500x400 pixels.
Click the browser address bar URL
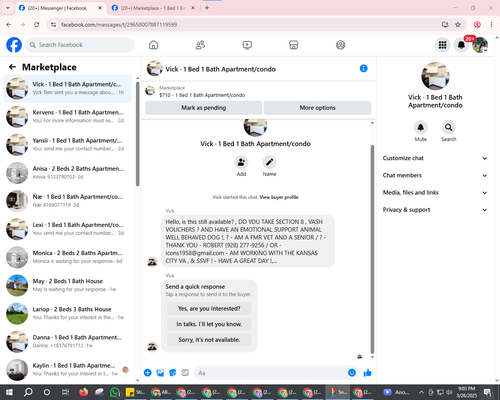click(x=119, y=25)
